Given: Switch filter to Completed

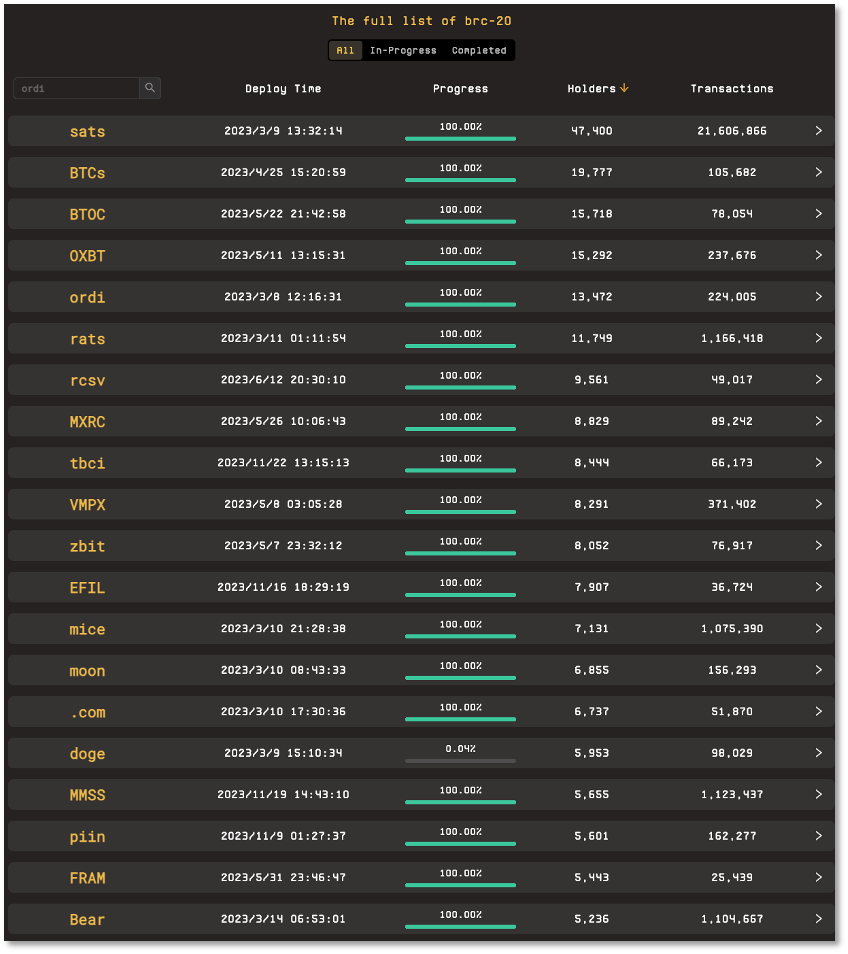Looking at the screenshot, I should click(479, 50).
